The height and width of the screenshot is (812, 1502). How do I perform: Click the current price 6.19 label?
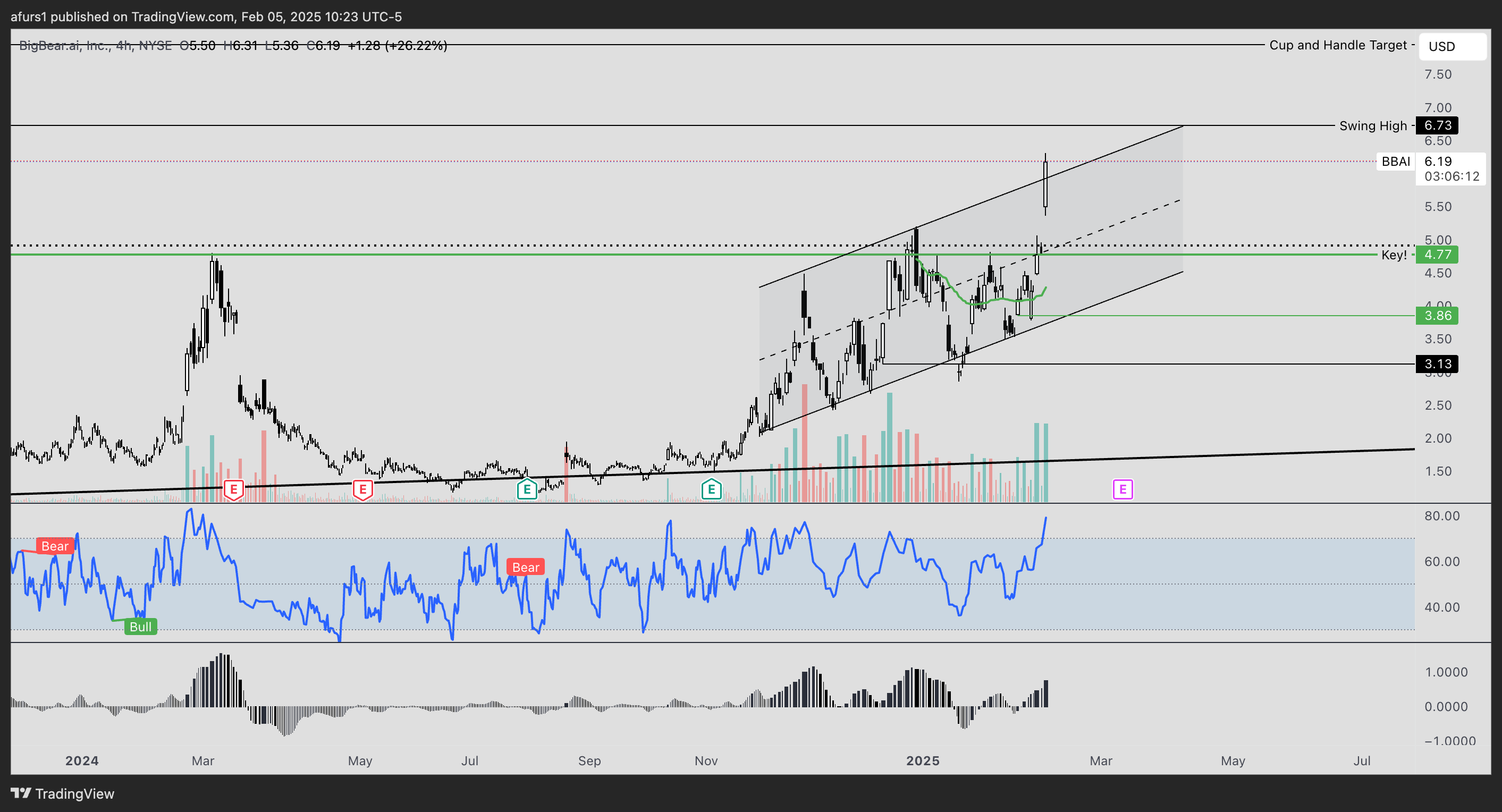(1438, 162)
